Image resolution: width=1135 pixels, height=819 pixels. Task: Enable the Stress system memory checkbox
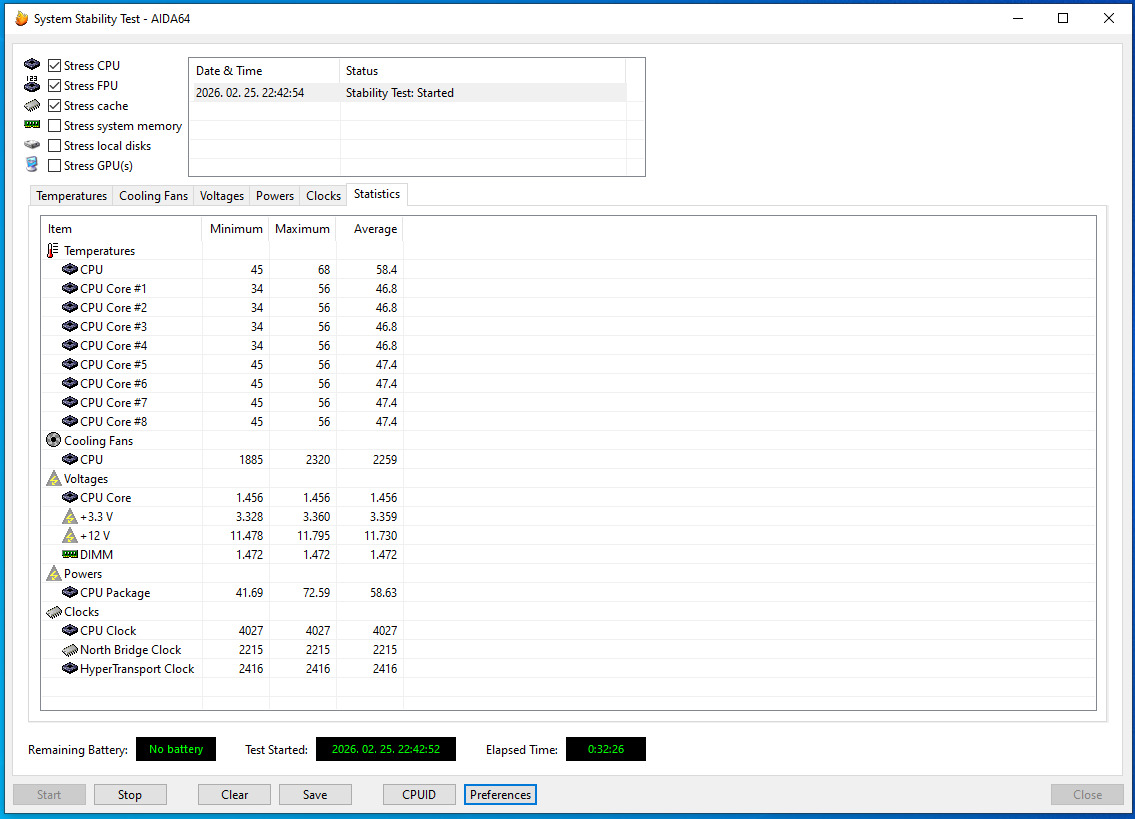(x=54, y=125)
